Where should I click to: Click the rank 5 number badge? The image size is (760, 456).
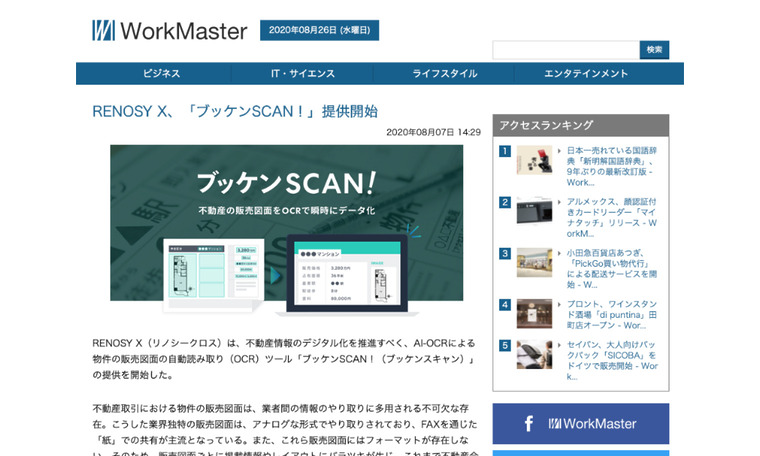505,346
